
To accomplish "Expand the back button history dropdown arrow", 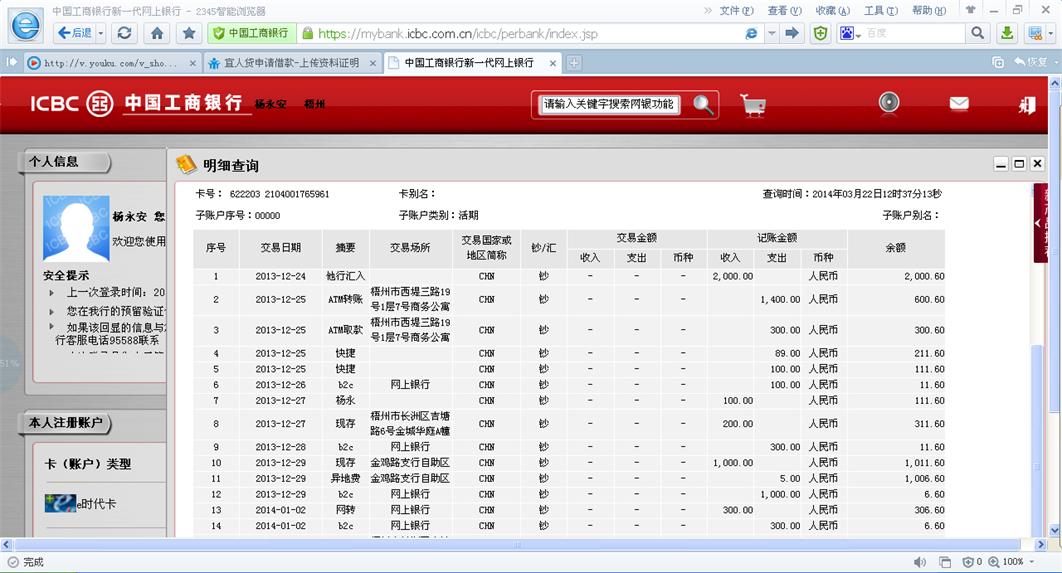I will 100,33.
